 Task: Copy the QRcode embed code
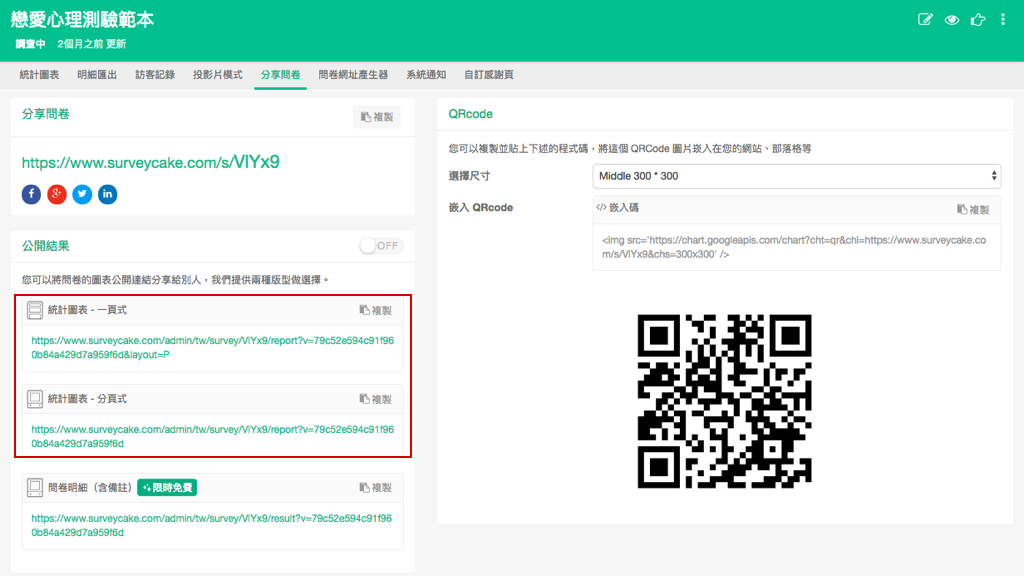pyautogui.click(x=973, y=209)
